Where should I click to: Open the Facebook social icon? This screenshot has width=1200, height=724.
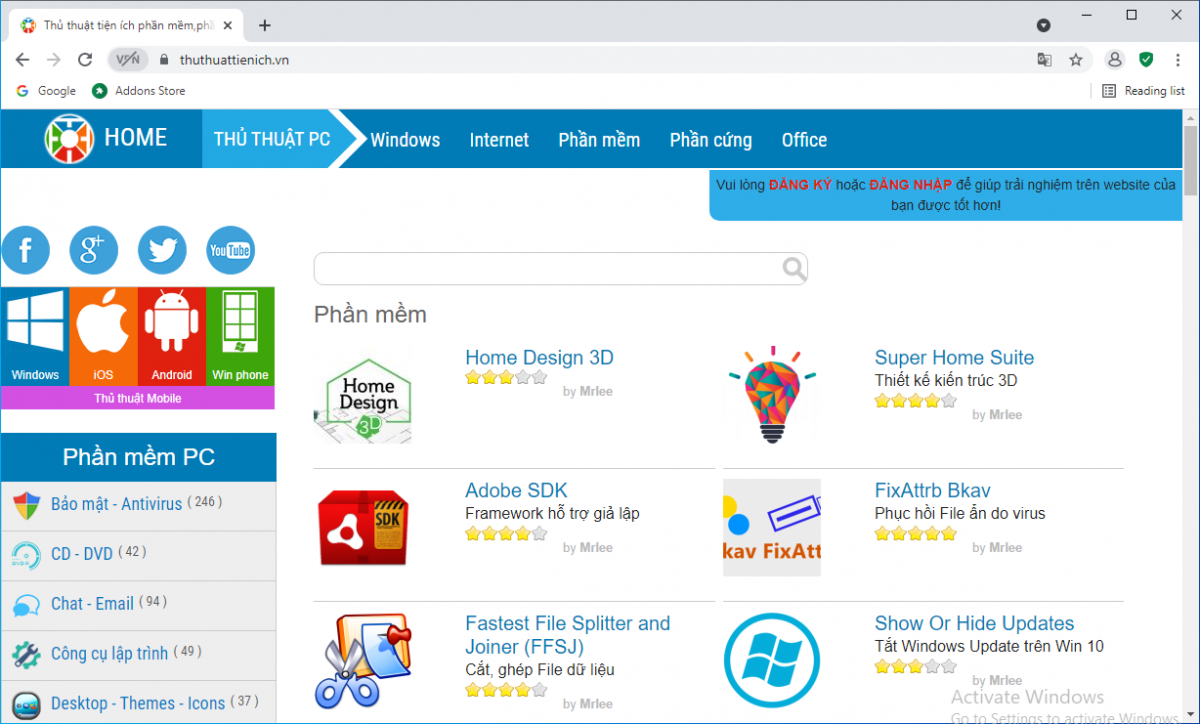[x=25, y=250]
